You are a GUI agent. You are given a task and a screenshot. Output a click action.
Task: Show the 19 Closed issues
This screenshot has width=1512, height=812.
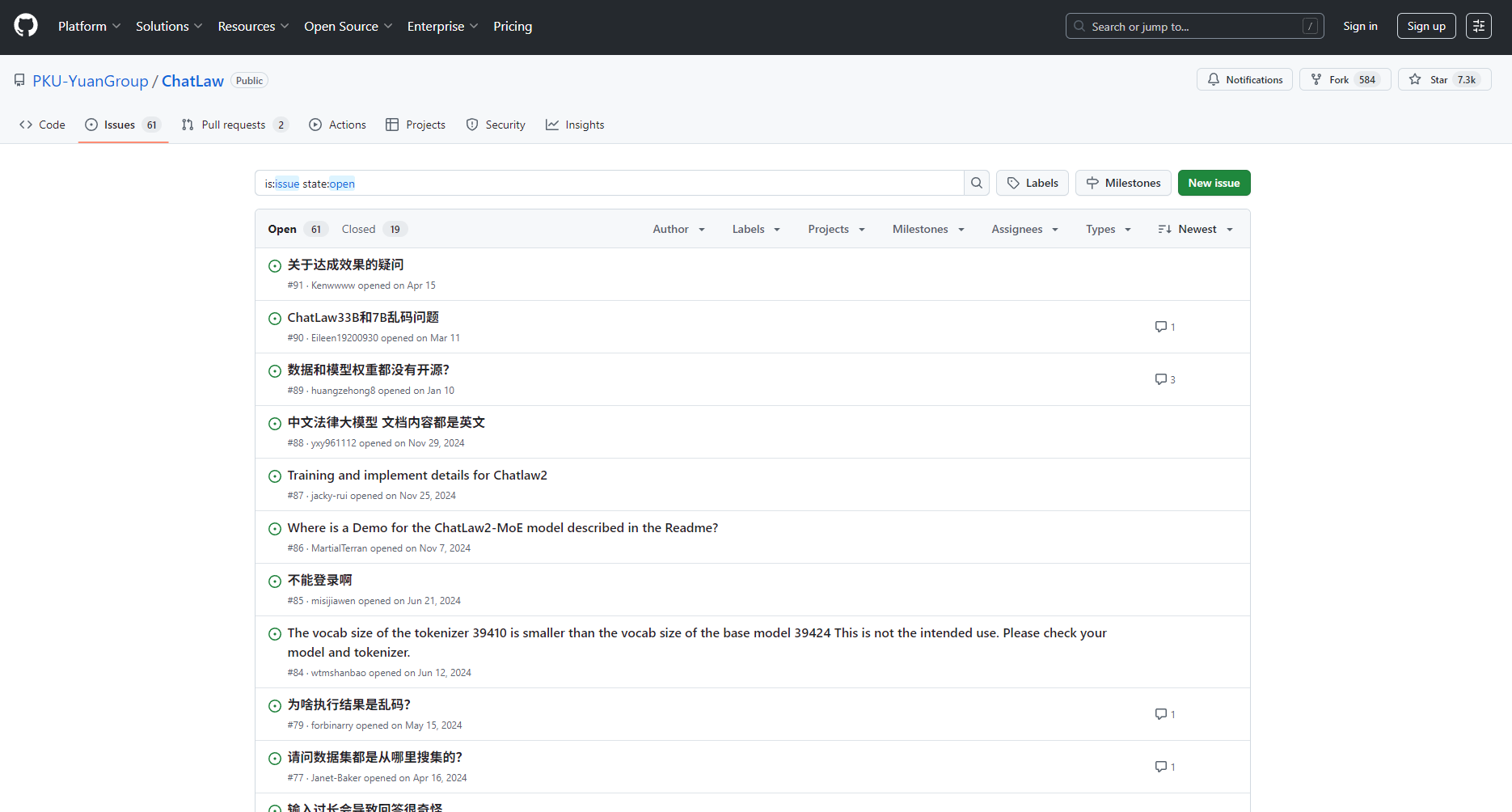[374, 229]
